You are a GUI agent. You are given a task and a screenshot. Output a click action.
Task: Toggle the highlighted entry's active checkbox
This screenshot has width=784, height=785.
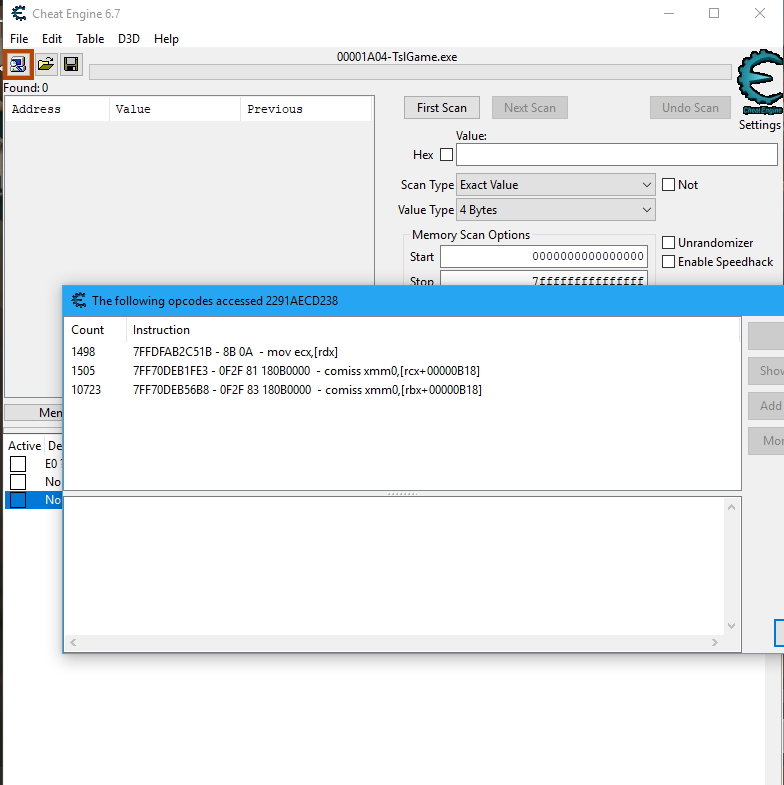[x=18, y=500]
